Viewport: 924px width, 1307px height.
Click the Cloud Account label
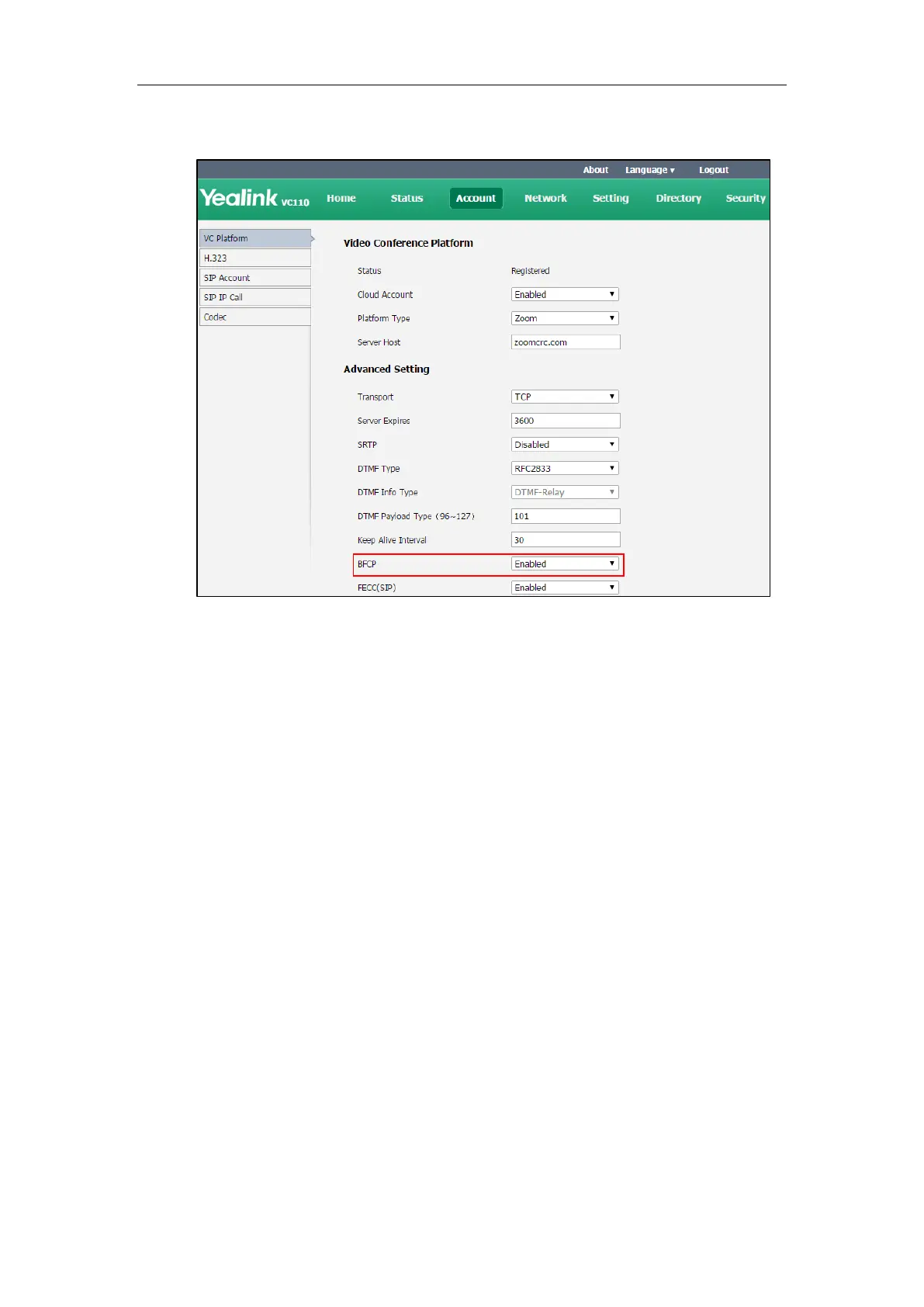tap(385, 295)
